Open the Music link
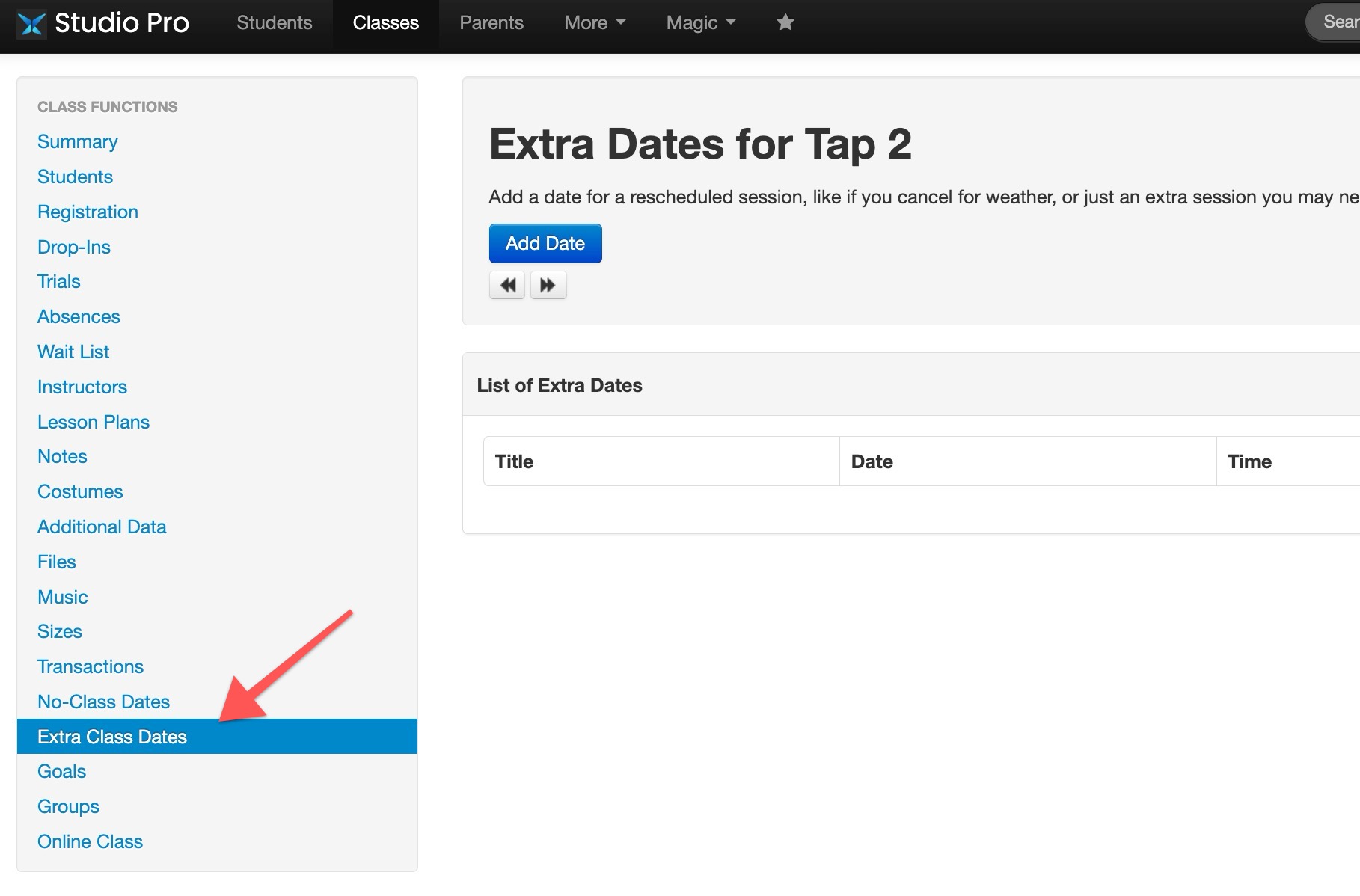Image resolution: width=1360 pixels, height=896 pixels. point(63,597)
